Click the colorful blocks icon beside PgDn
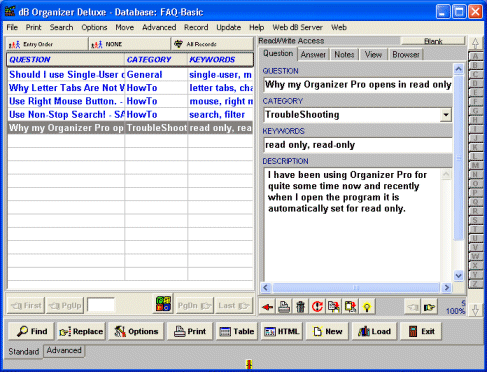Screen dimensions: 487x372 point(163,304)
